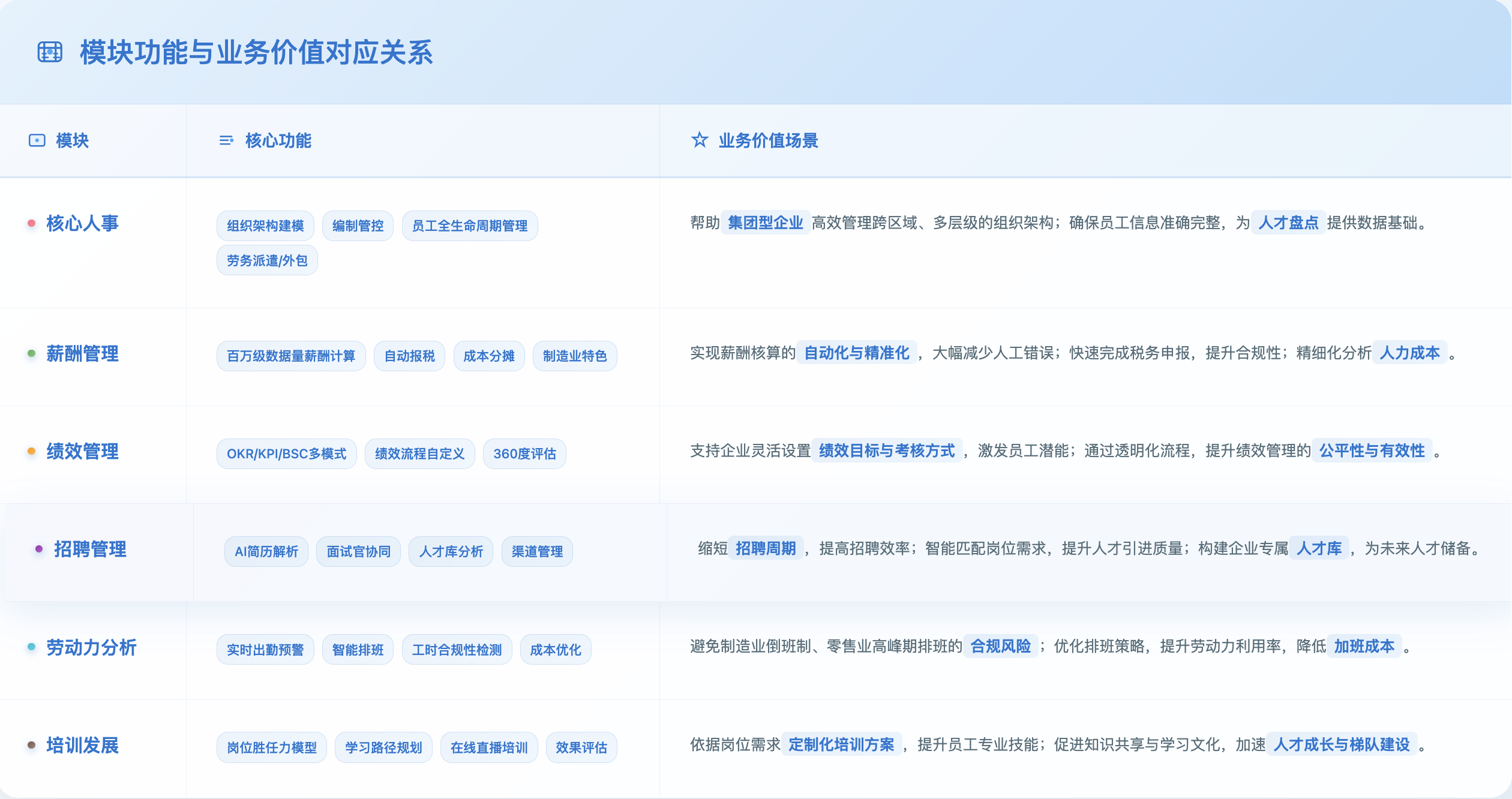Select the 自动报税 tag
Viewport: 1512px width, 799px height.
[409, 356]
